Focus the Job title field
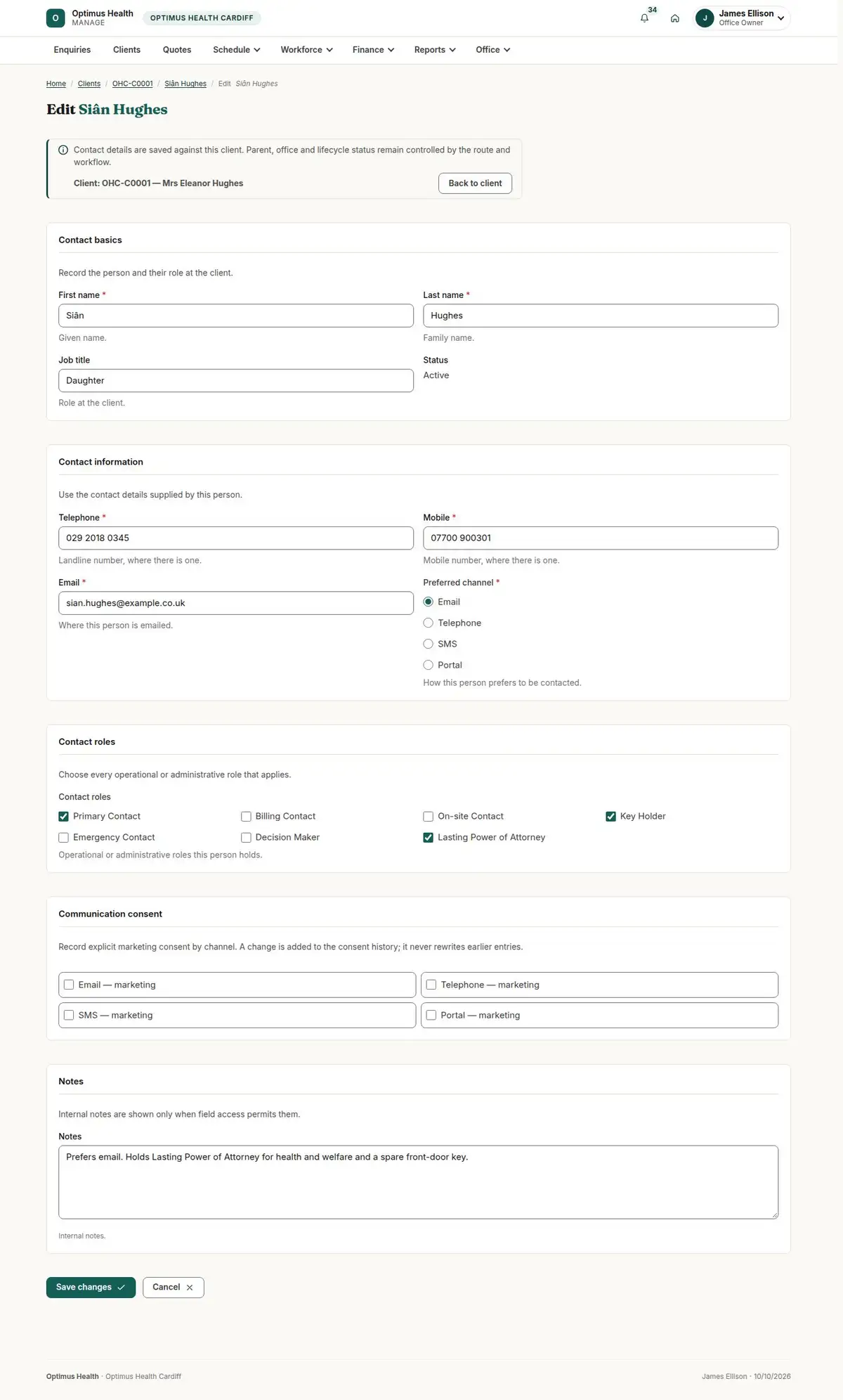Screen dimensions: 843x1400 (x=236, y=381)
